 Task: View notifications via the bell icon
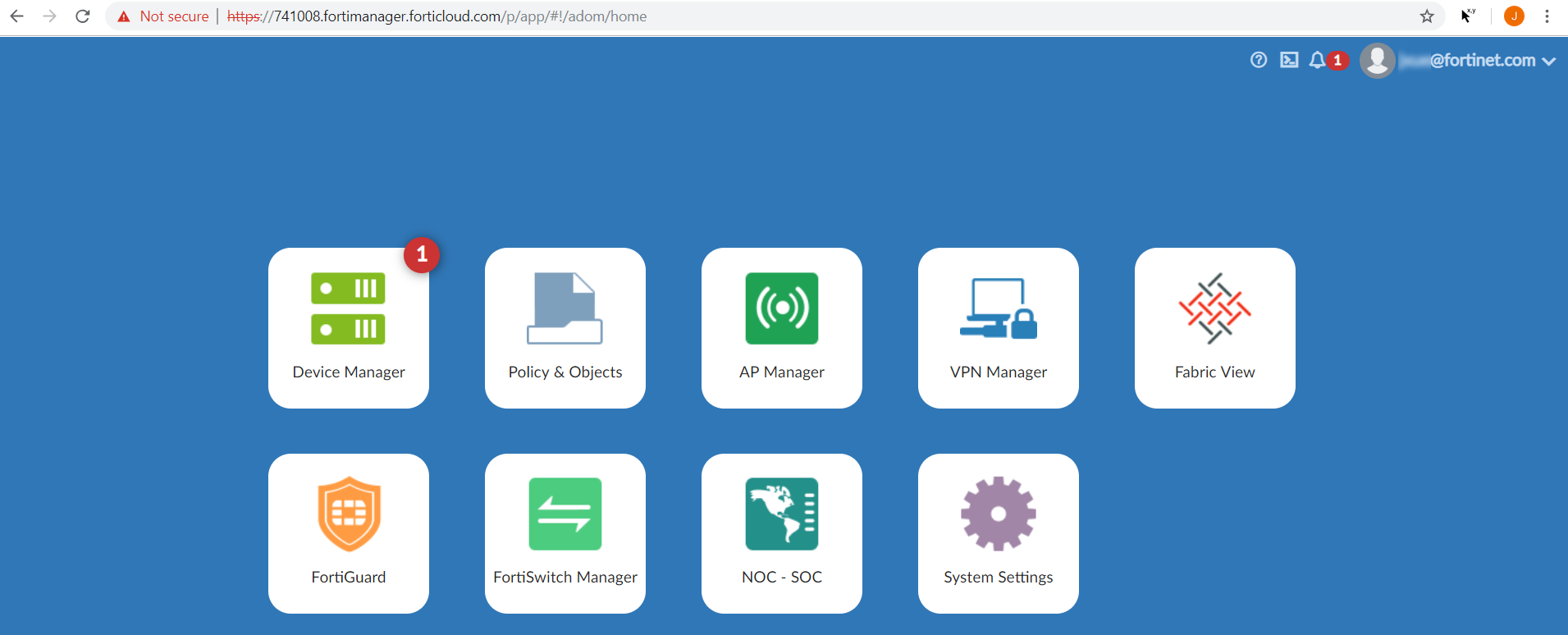1317,60
